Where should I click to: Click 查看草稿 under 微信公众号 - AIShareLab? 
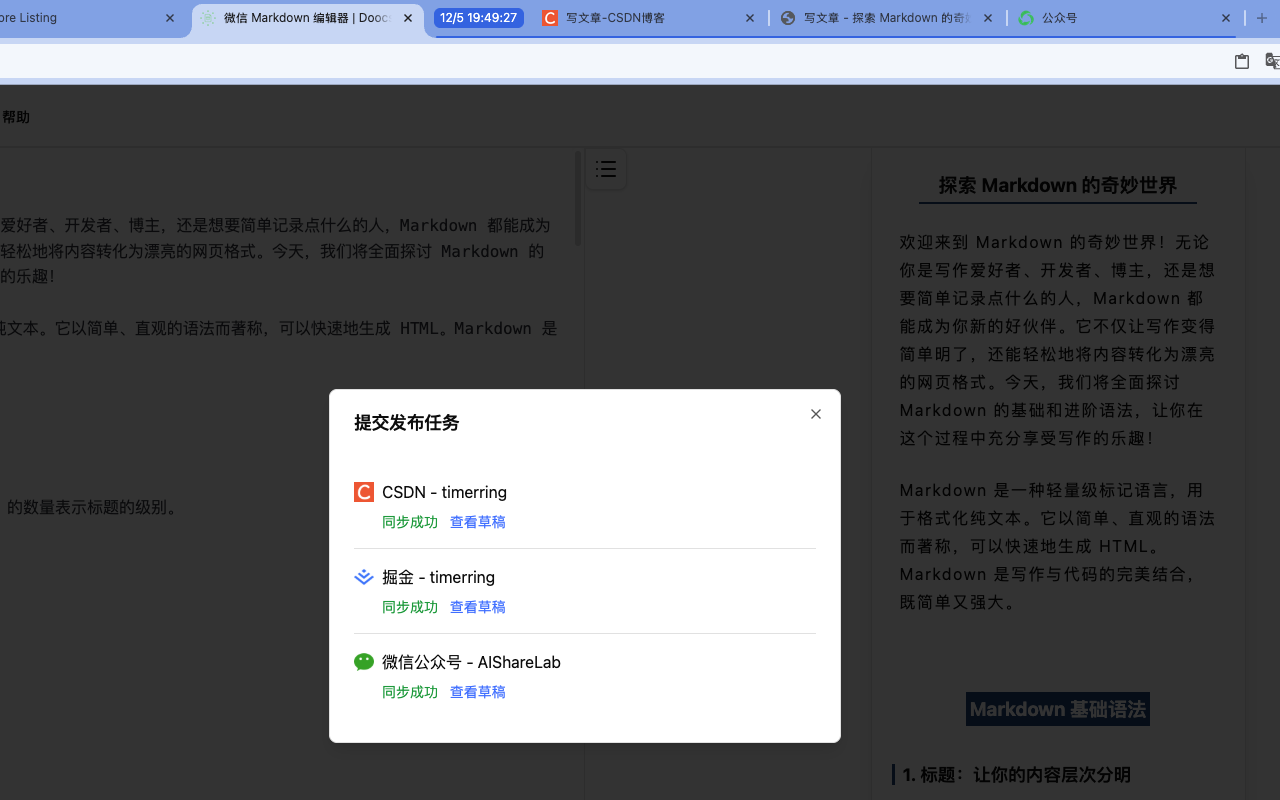[477, 691]
